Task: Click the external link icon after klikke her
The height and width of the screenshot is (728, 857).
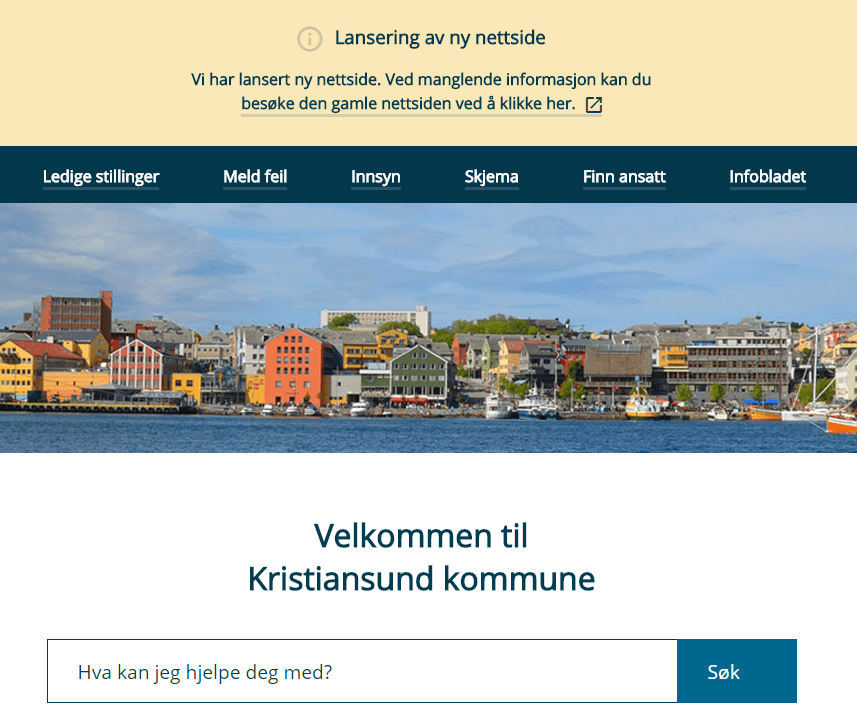Action: tap(594, 104)
